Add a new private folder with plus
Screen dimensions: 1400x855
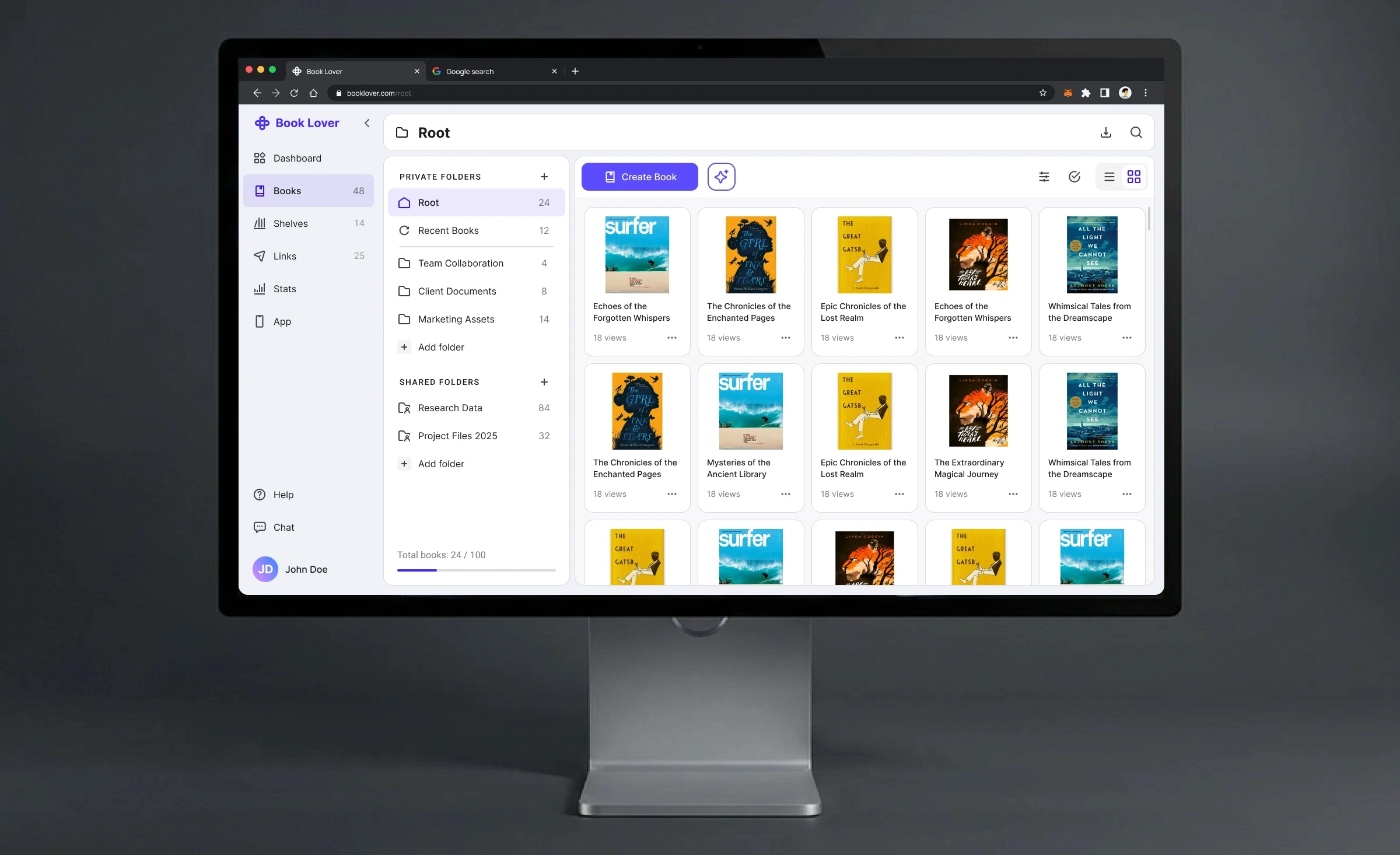coord(544,177)
